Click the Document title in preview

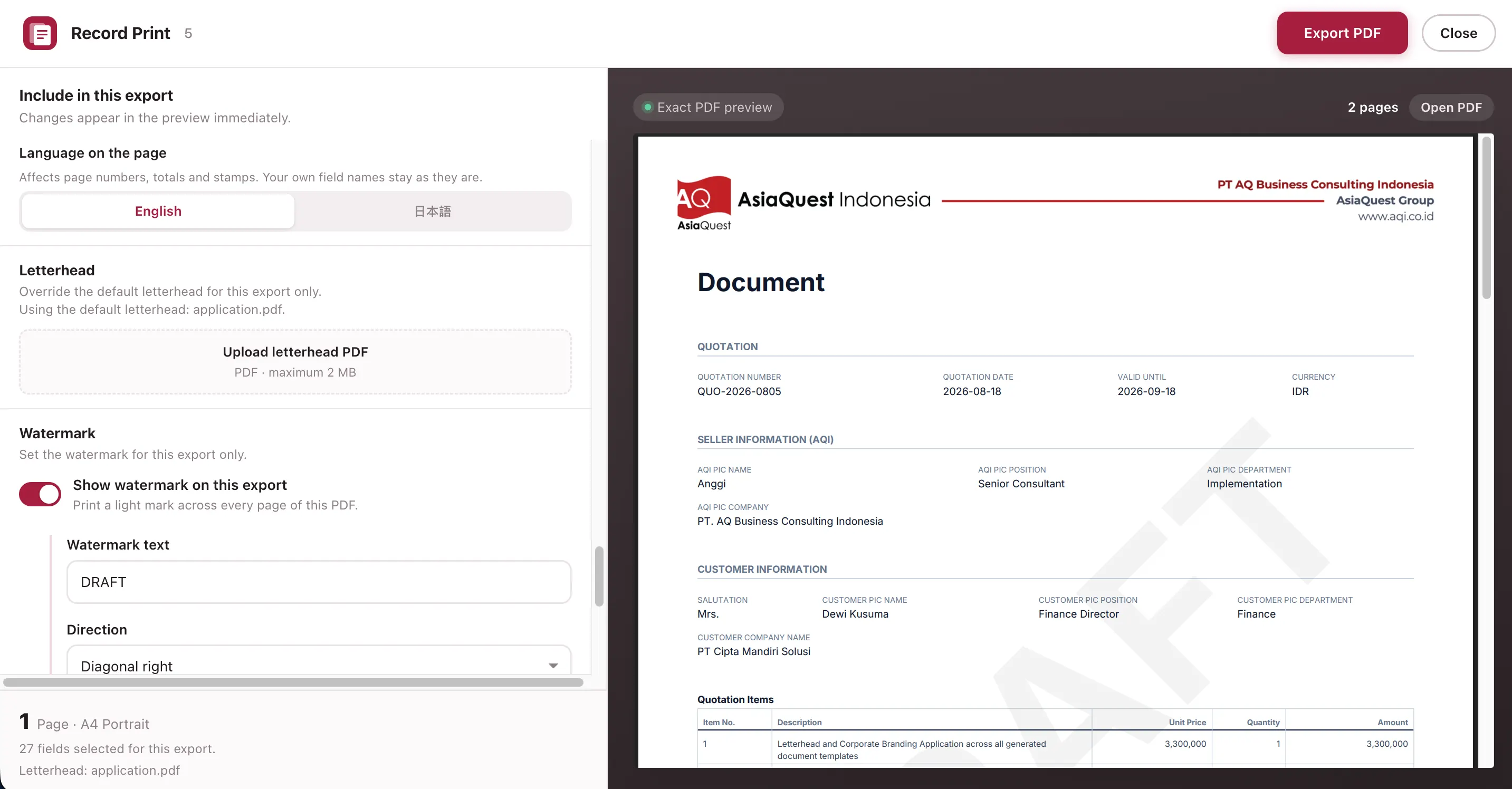click(761, 283)
